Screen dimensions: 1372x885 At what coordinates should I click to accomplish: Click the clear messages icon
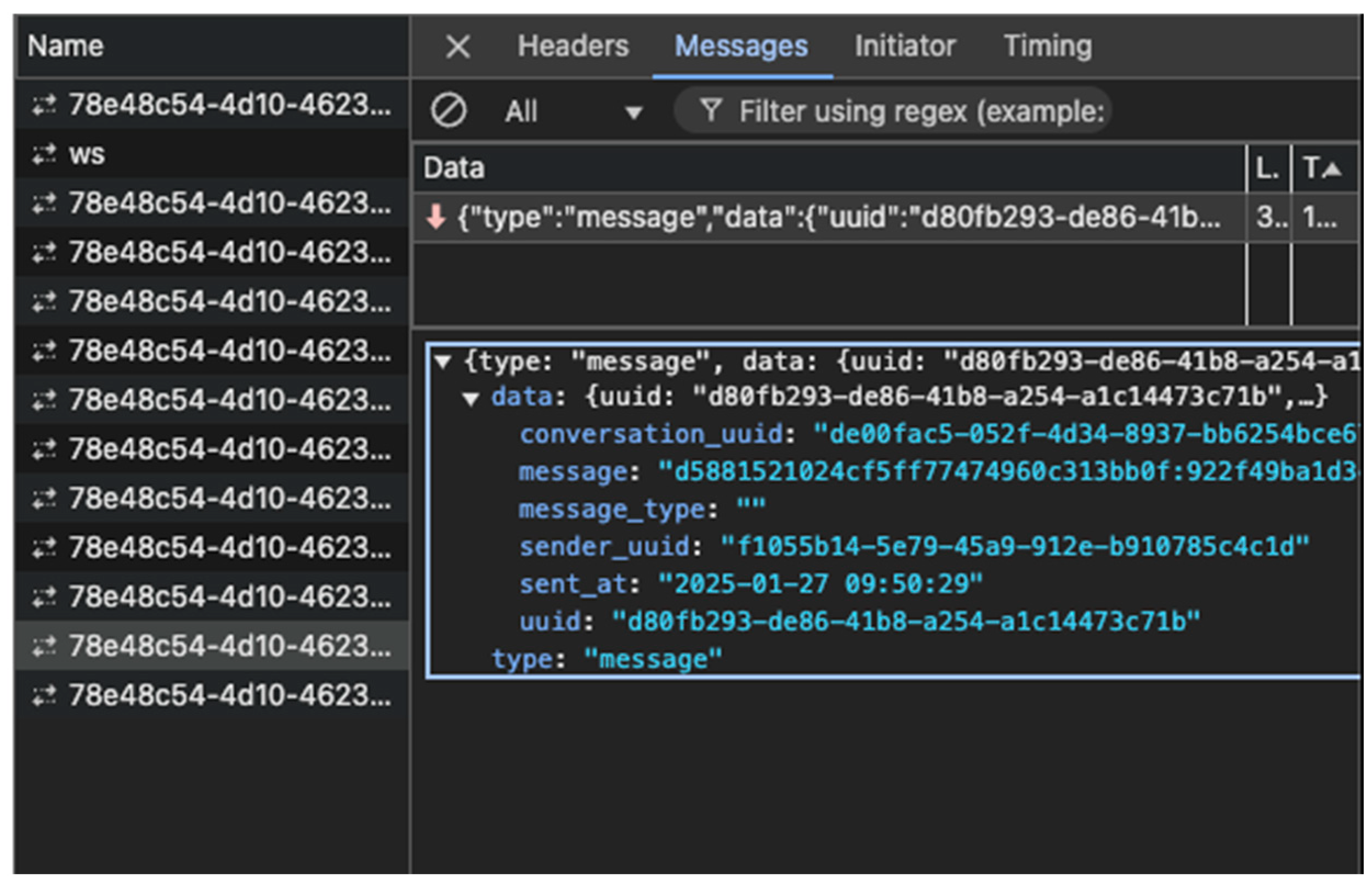coord(449,110)
